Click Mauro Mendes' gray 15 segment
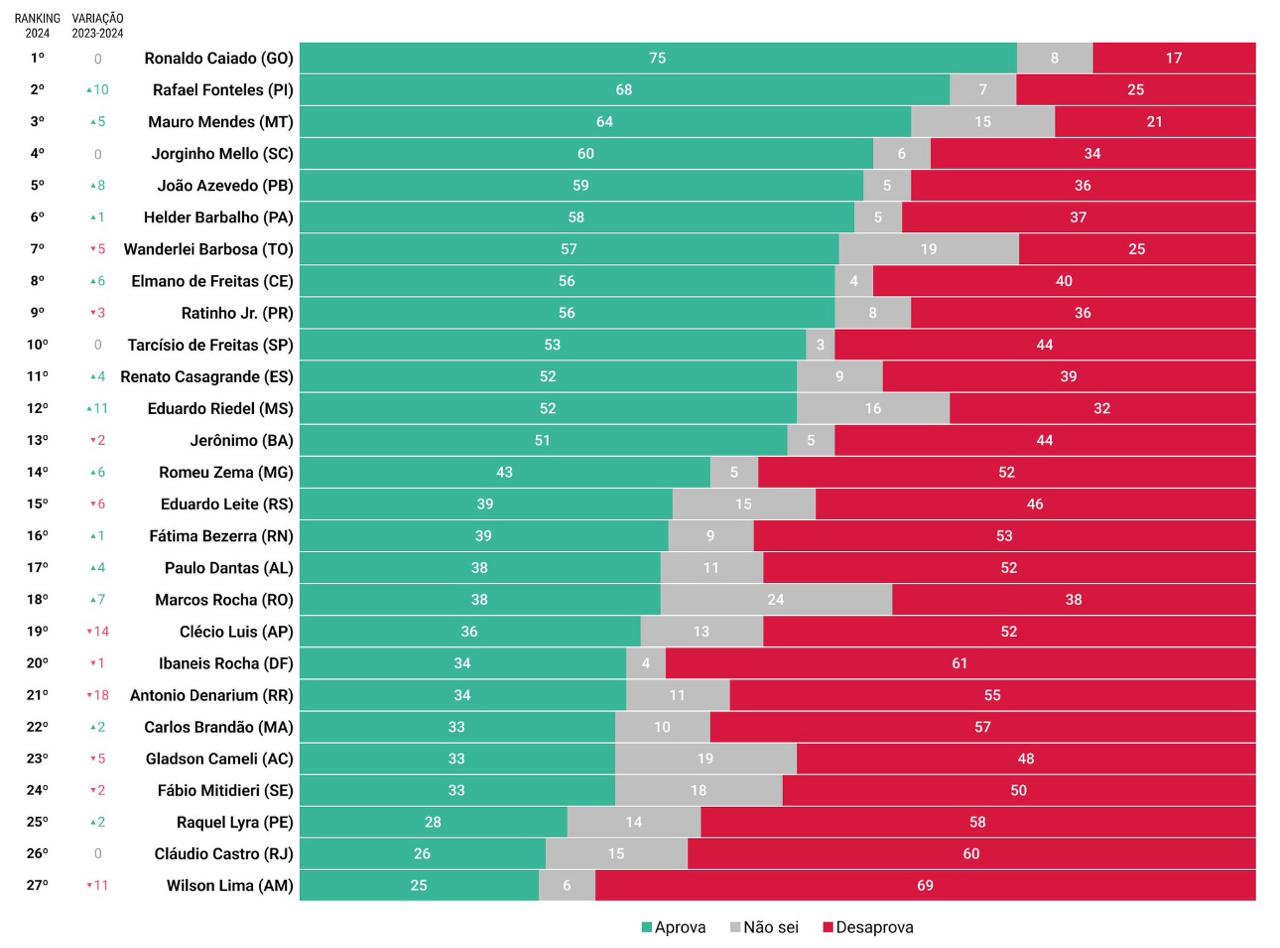The width and height of the screenshot is (1280, 948). (x=983, y=122)
